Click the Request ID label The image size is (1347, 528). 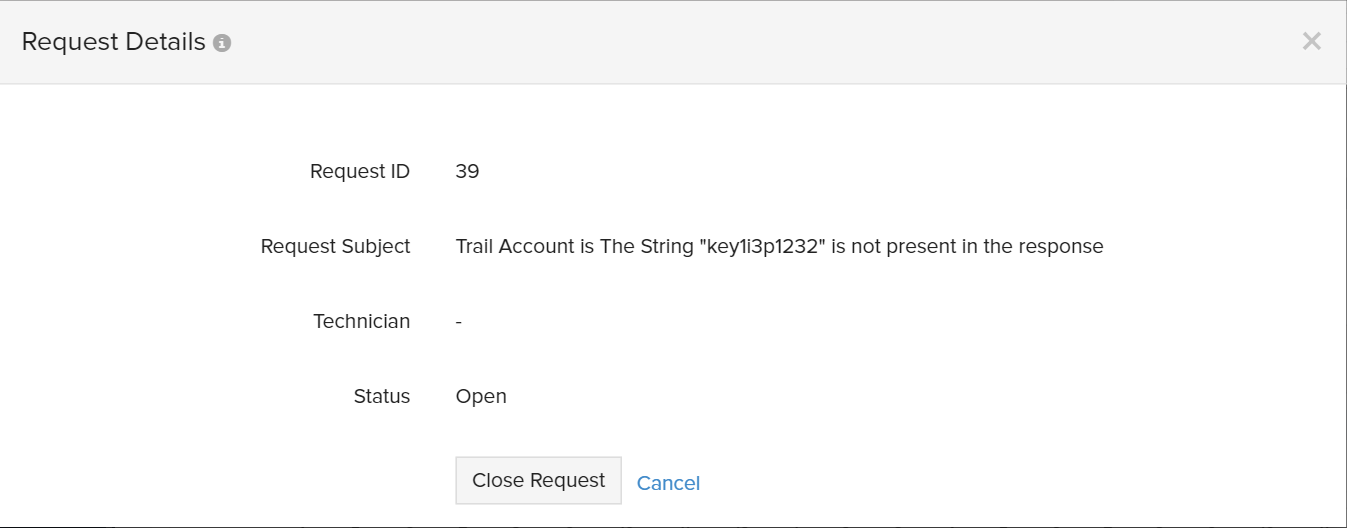click(x=360, y=171)
